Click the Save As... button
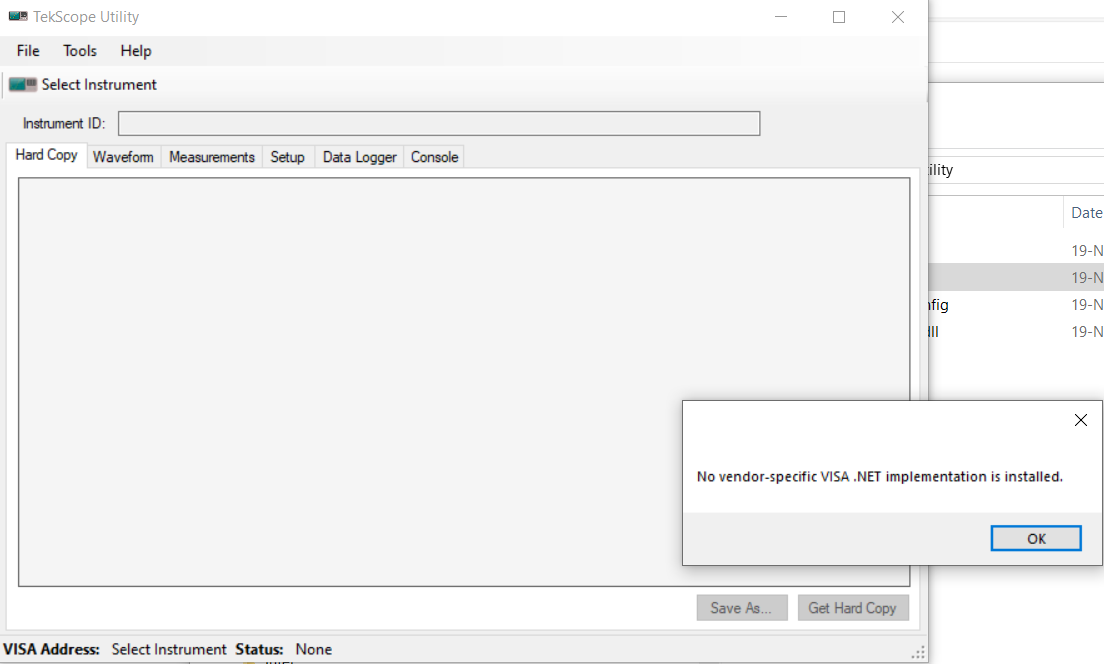Screen dimensions: 1104x664 pyautogui.click(x=741, y=608)
